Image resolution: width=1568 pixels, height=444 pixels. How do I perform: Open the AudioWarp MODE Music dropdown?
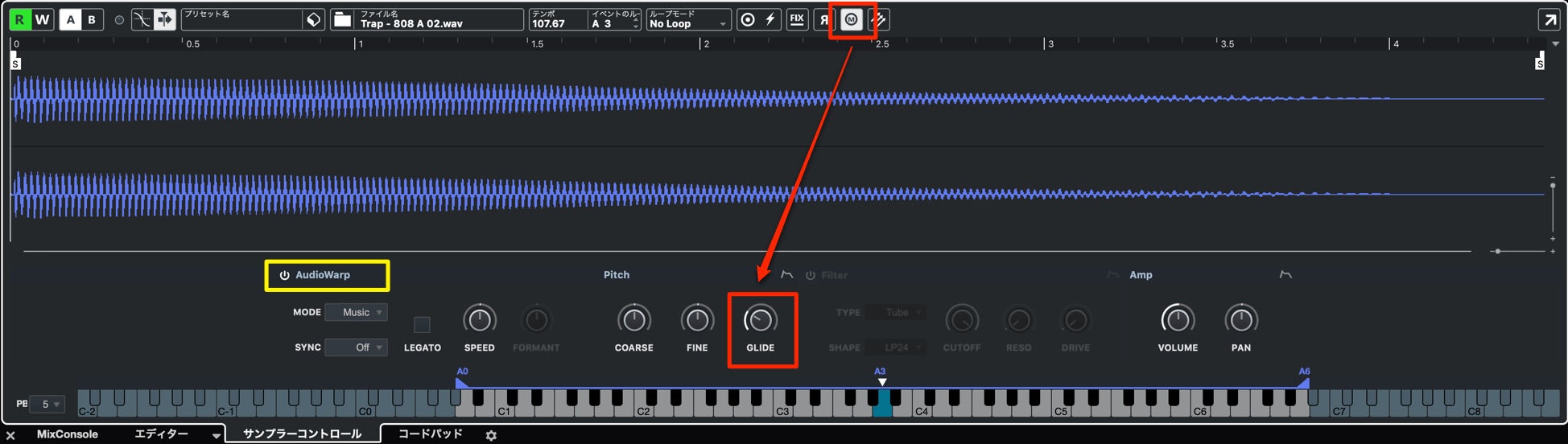click(356, 312)
